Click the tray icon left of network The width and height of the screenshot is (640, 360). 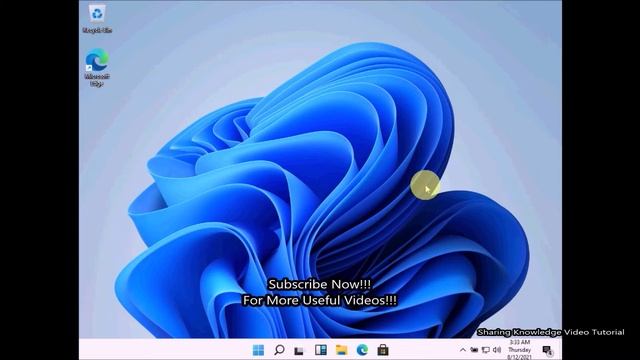pos(474,350)
